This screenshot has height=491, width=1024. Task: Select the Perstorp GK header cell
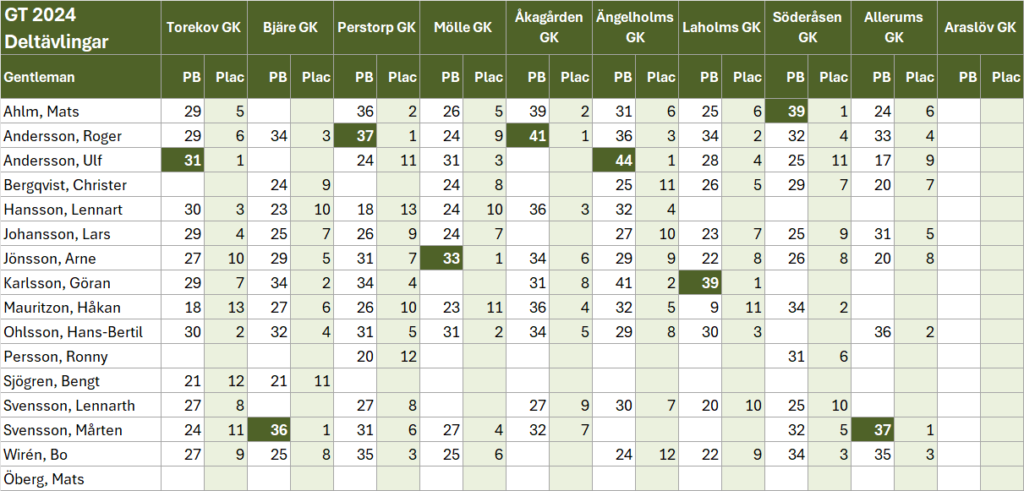coord(376,28)
